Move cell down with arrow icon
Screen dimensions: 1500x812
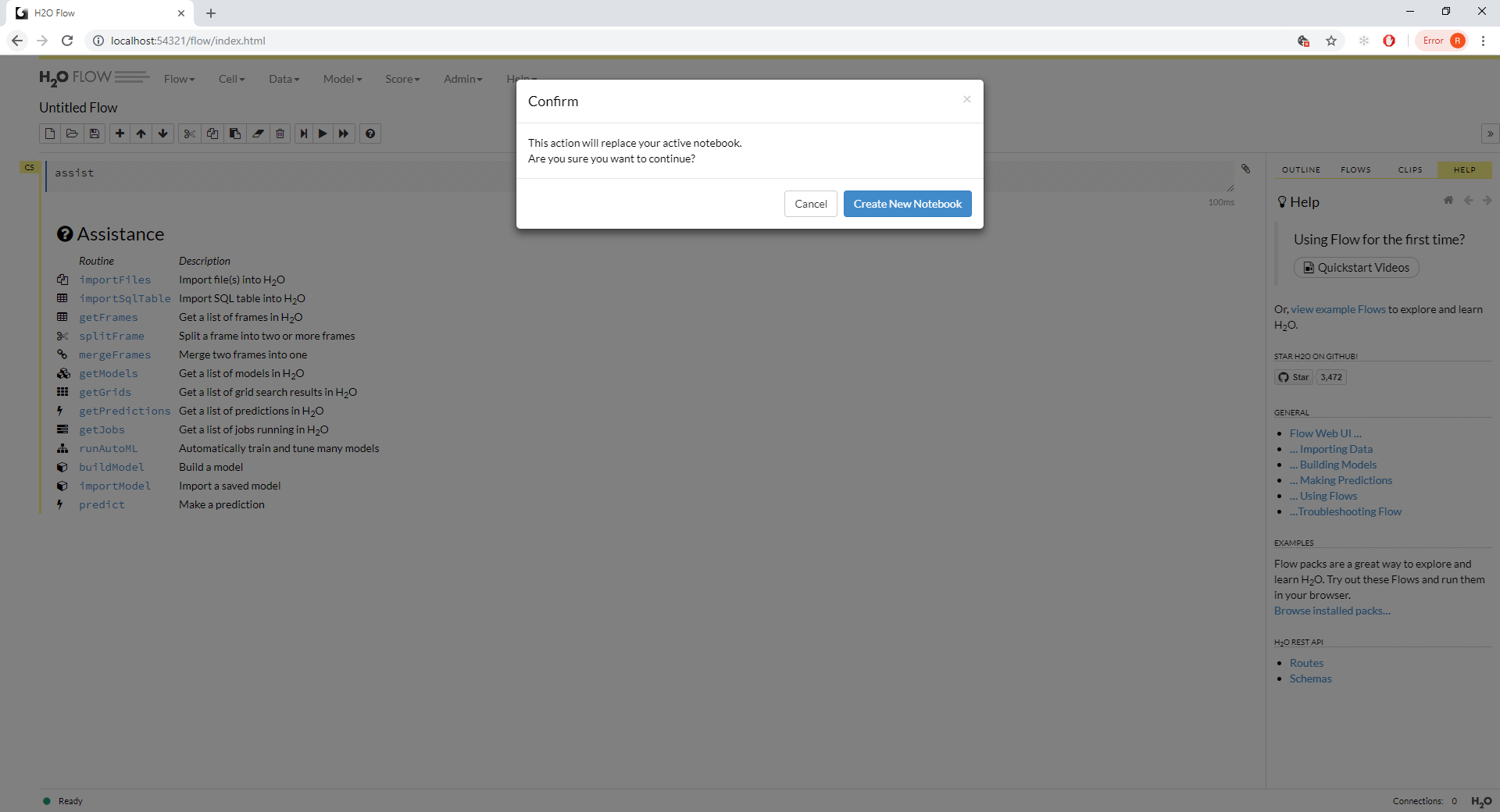click(163, 134)
